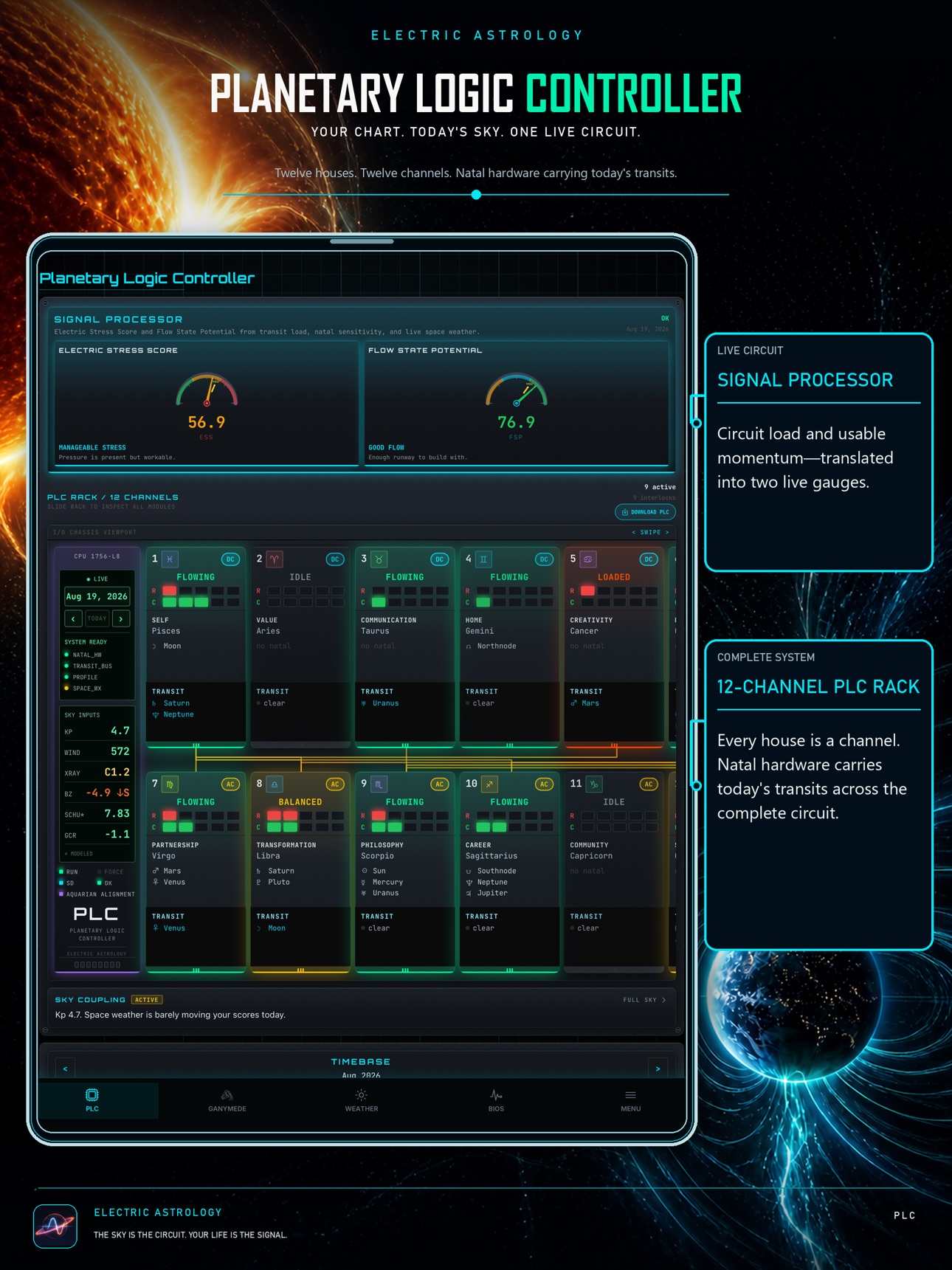This screenshot has width=952, height=1270.
Task: Toggle the DC badge on channel 1
Action: [230, 559]
